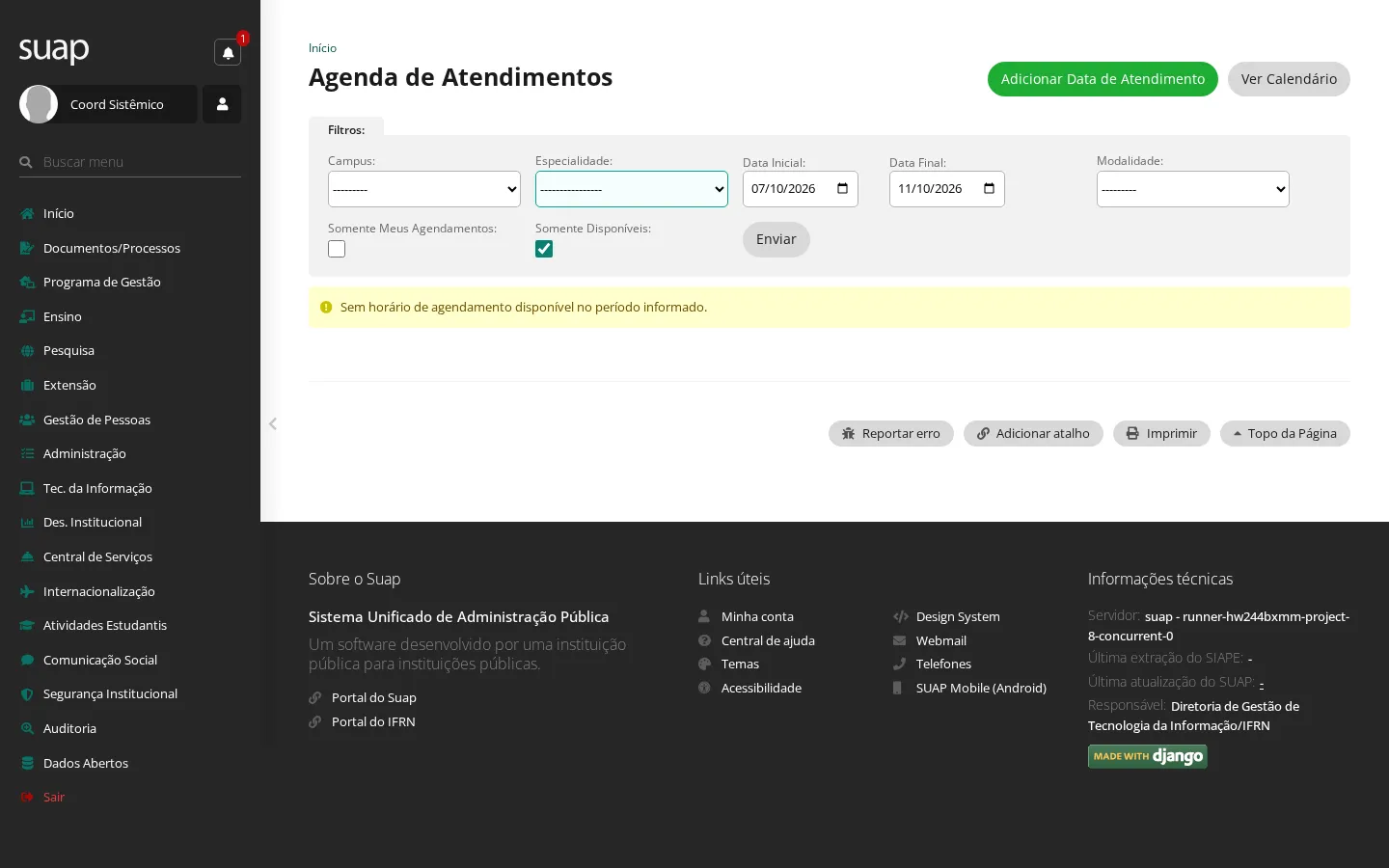The image size is (1389, 868).
Task: Submit filters with Enviar button
Action: pos(776,239)
